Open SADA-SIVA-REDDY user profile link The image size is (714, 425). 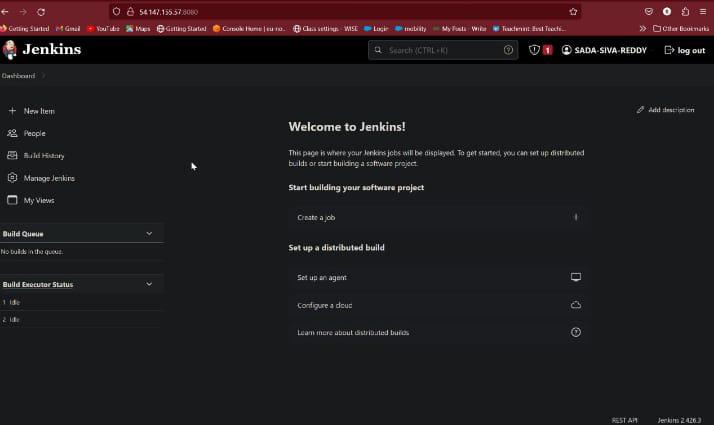(x=611, y=50)
